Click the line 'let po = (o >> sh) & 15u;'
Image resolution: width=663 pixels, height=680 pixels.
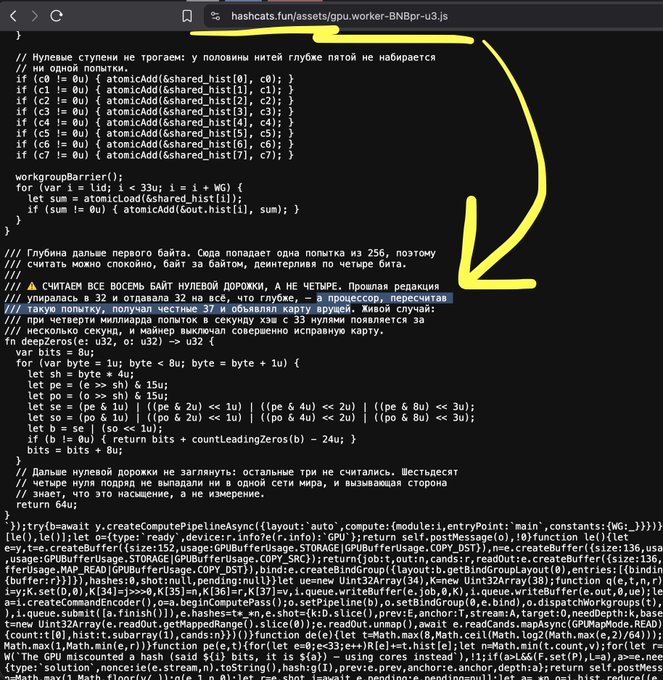click(98, 396)
